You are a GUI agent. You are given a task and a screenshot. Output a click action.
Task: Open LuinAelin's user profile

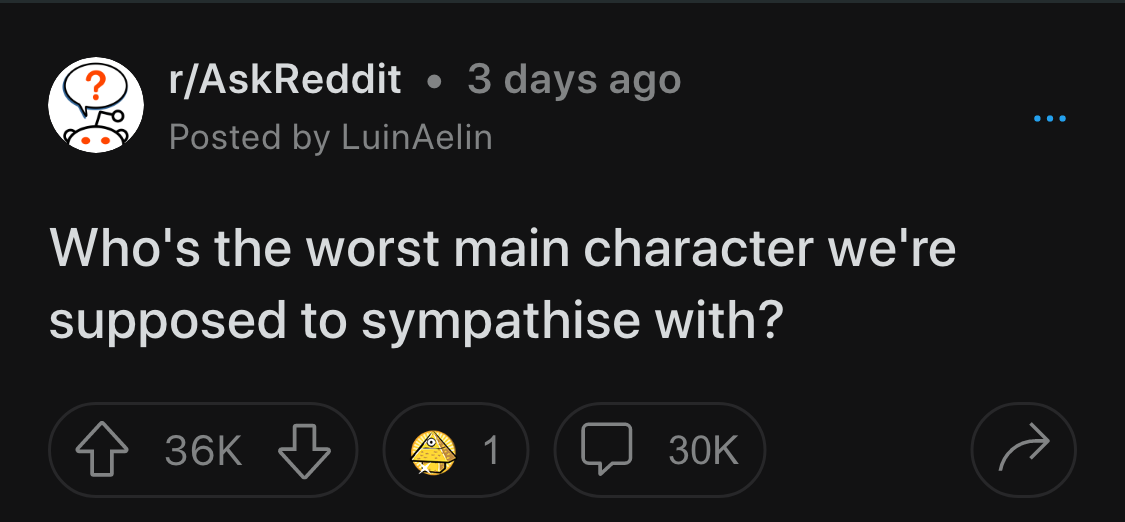click(x=417, y=137)
